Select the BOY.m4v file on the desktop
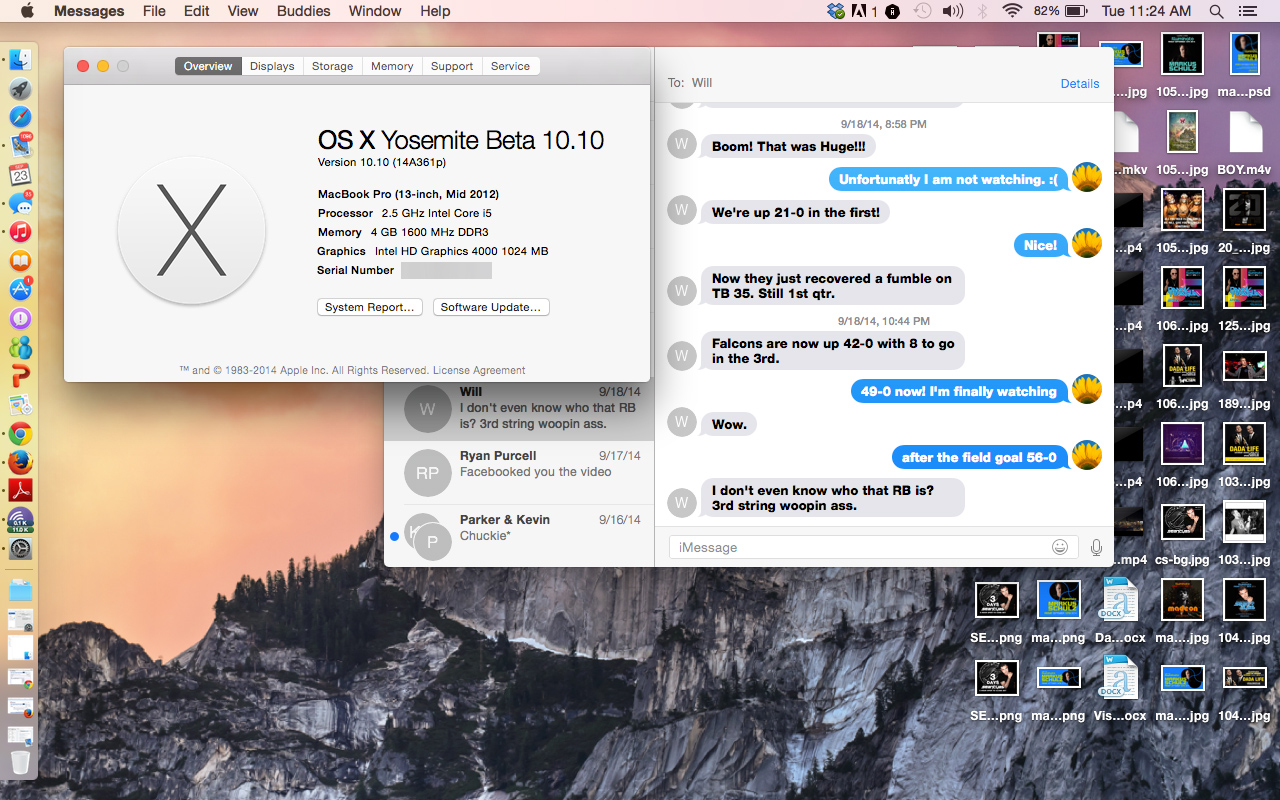The image size is (1280, 800). pos(1245,143)
